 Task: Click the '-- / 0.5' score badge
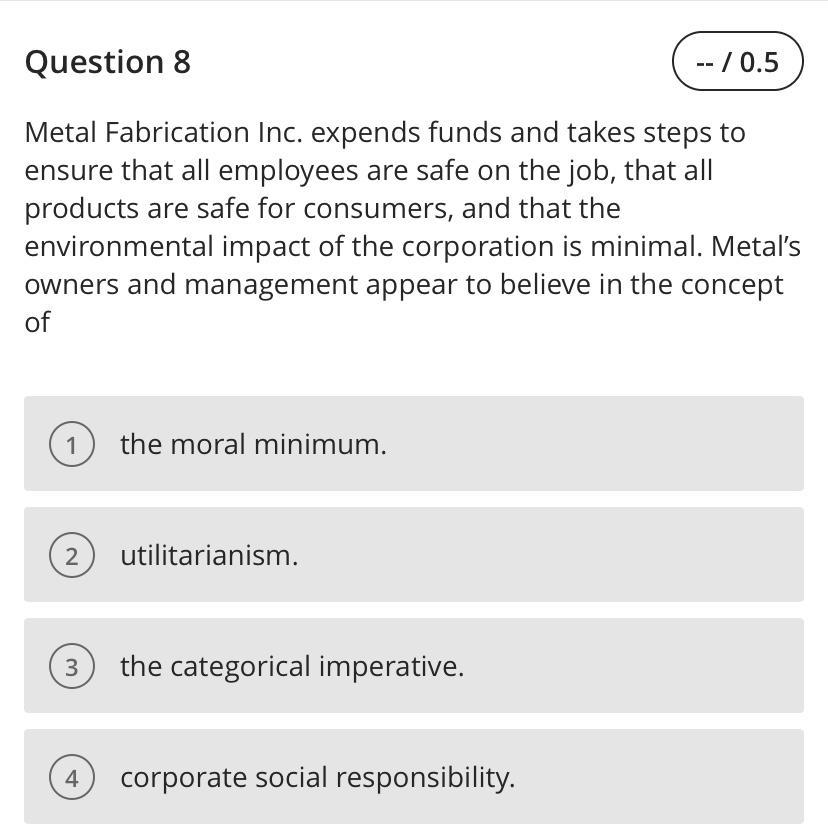(x=737, y=61)
